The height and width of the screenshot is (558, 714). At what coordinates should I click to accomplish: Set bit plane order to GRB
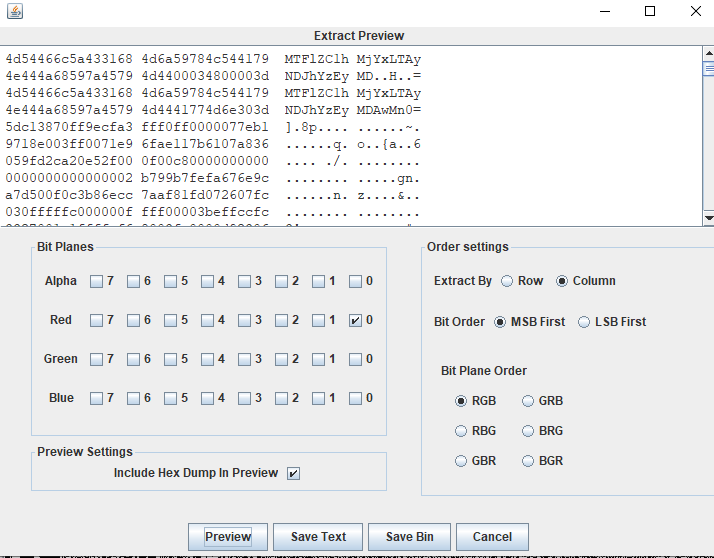tap(528, 401)
